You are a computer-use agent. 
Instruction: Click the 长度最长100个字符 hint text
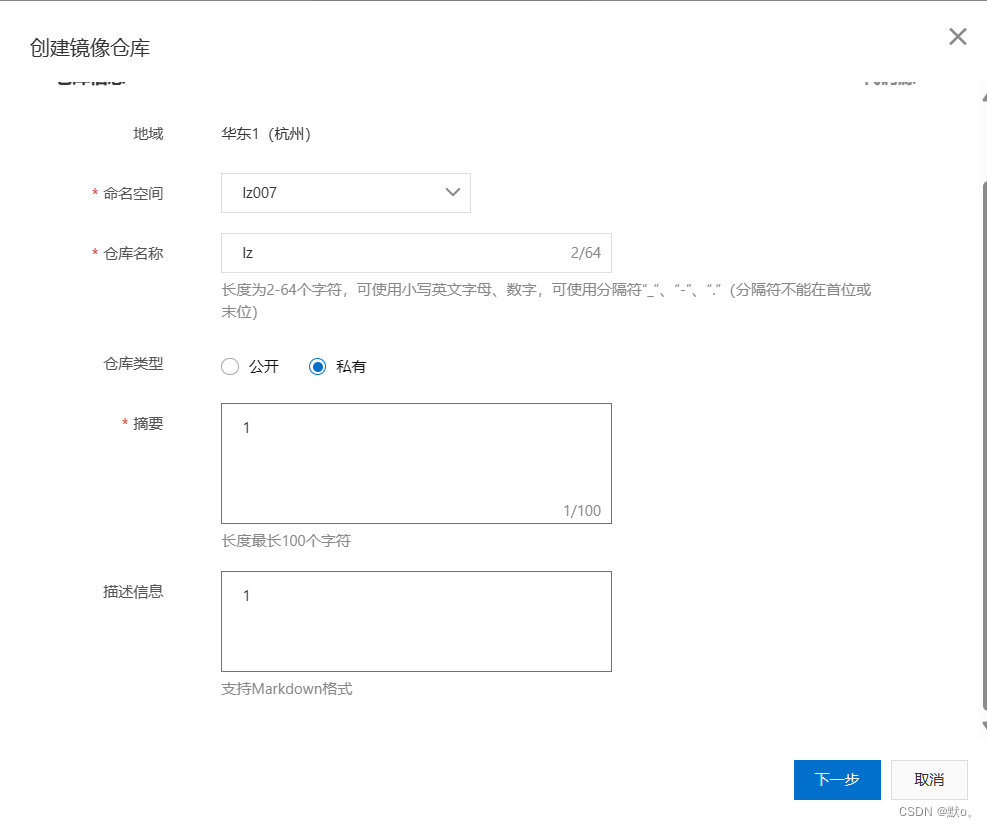(286, 541)
